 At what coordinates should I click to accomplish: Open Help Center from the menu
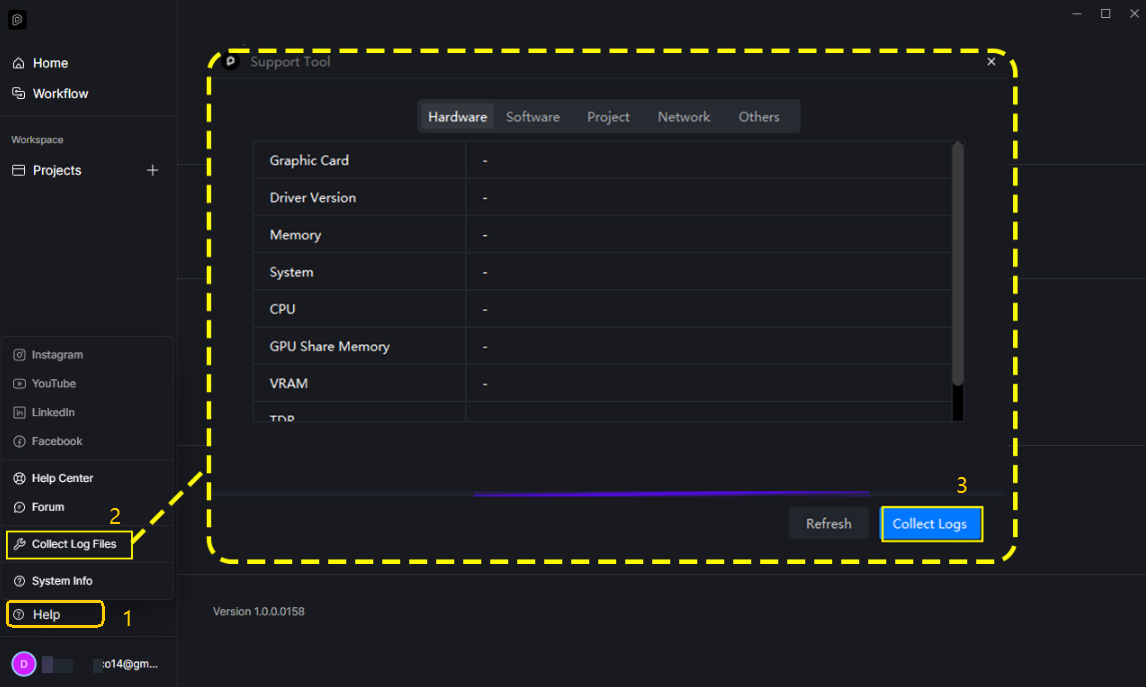click(62, 479)
